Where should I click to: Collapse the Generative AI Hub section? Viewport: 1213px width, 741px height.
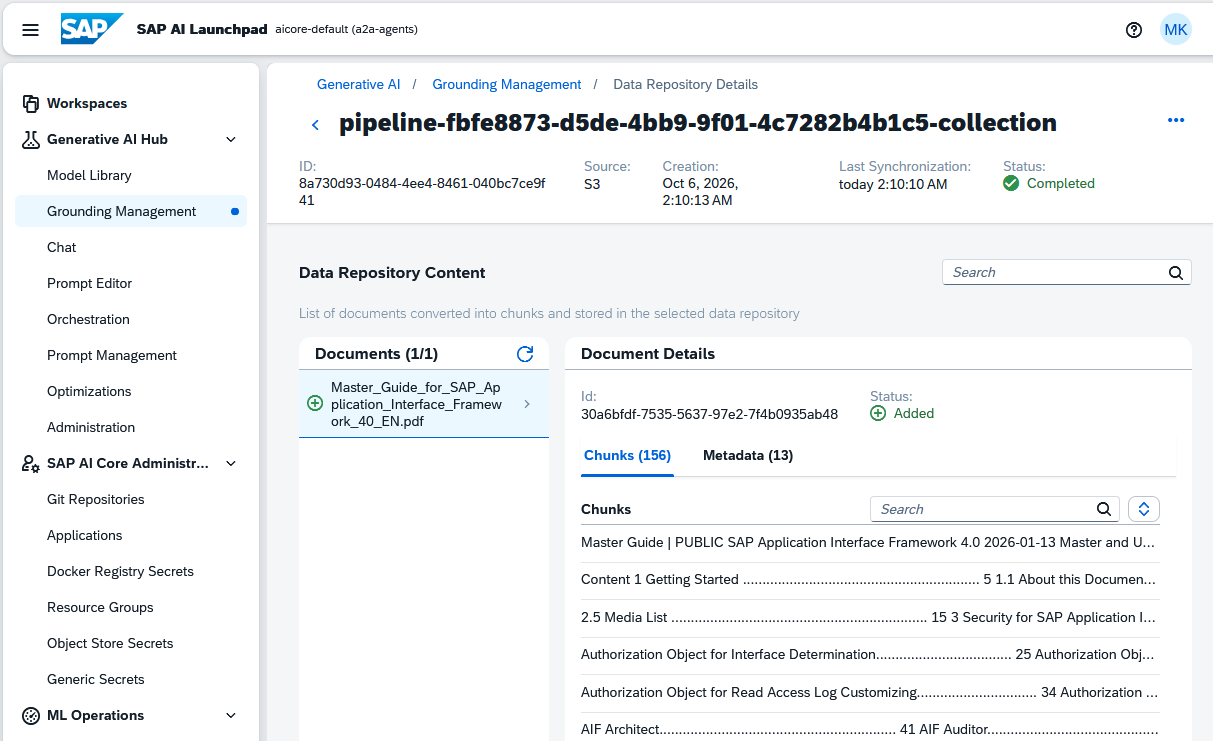click(x=231, y=139)
